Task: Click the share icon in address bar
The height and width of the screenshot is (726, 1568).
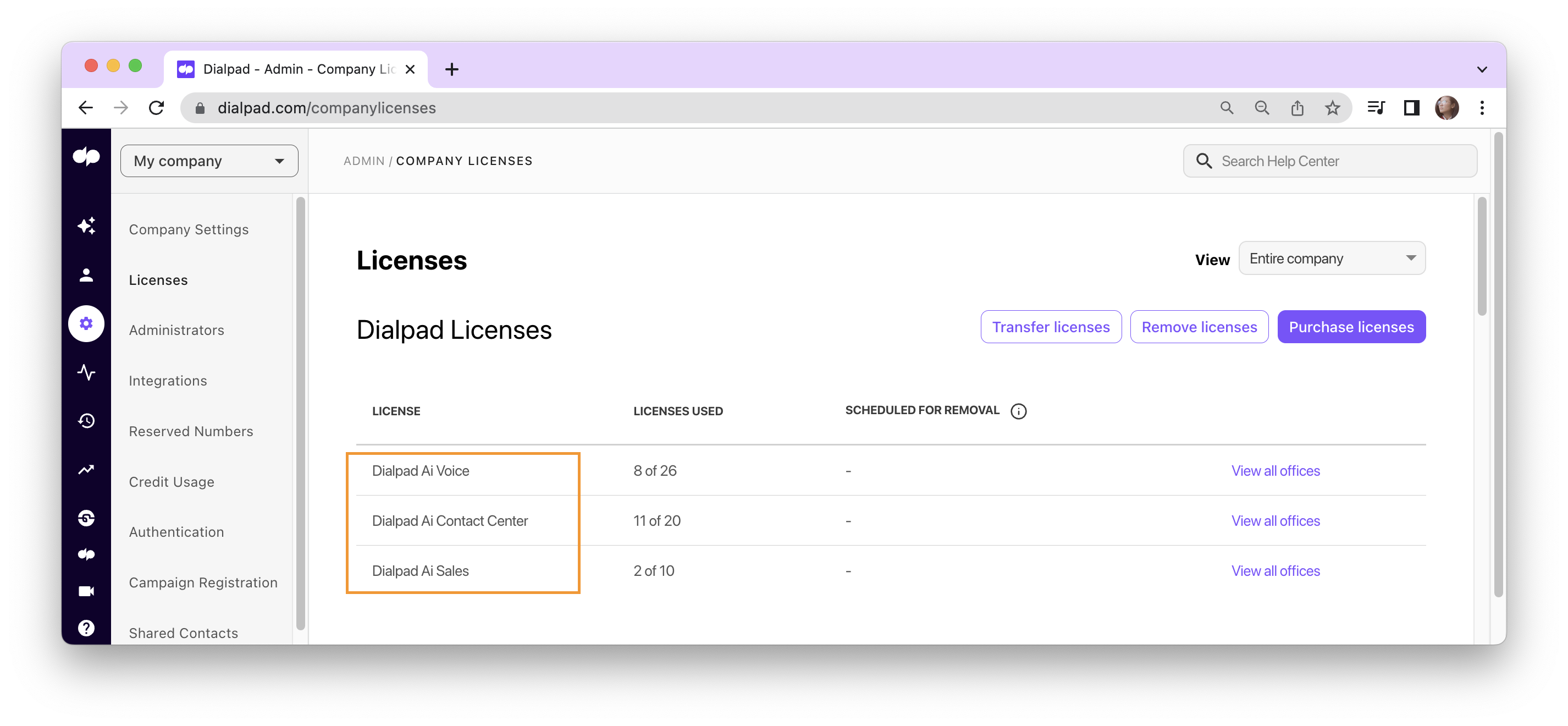Action: (x=1297, y=108)
